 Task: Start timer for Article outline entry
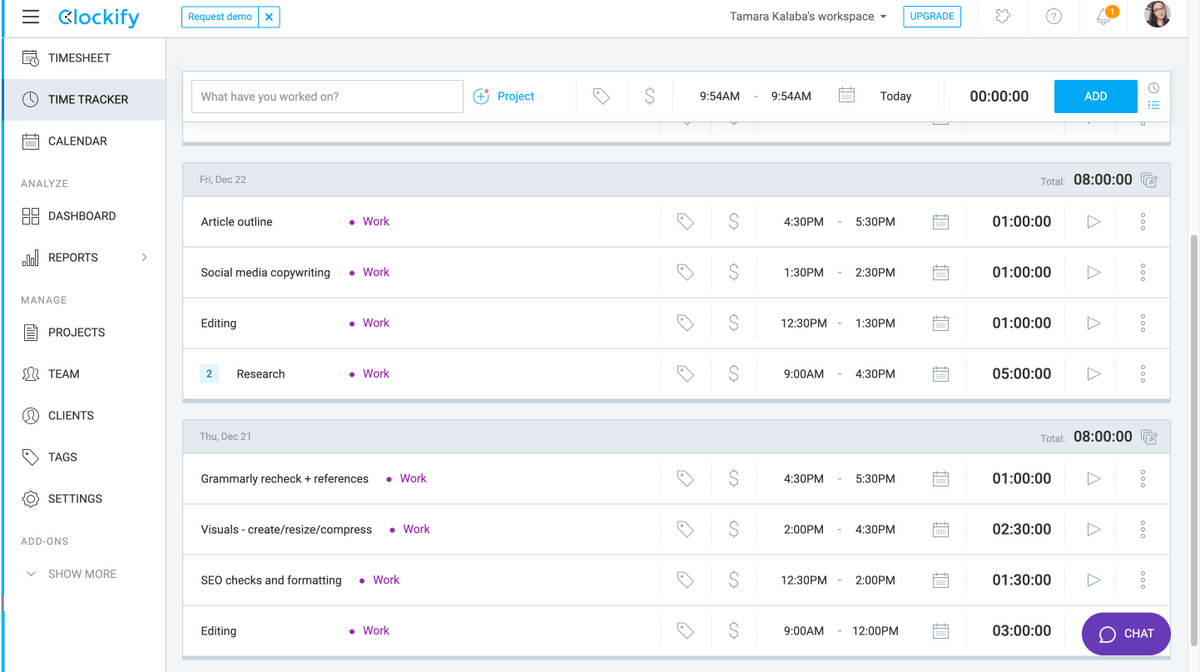pyautogui.click(x=1093, y=222)
